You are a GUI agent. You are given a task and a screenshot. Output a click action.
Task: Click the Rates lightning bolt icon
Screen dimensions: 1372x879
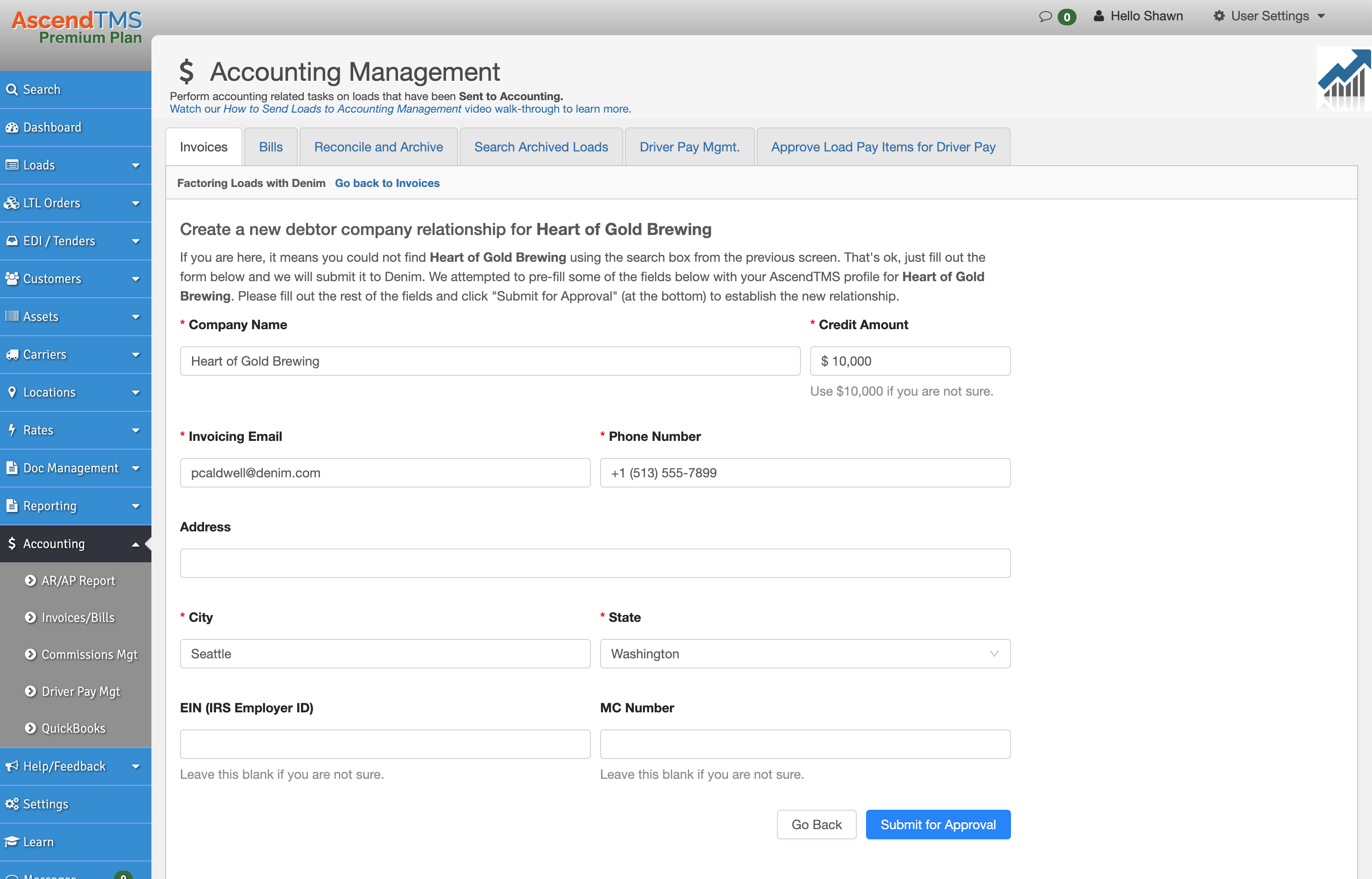pos(12,430)
